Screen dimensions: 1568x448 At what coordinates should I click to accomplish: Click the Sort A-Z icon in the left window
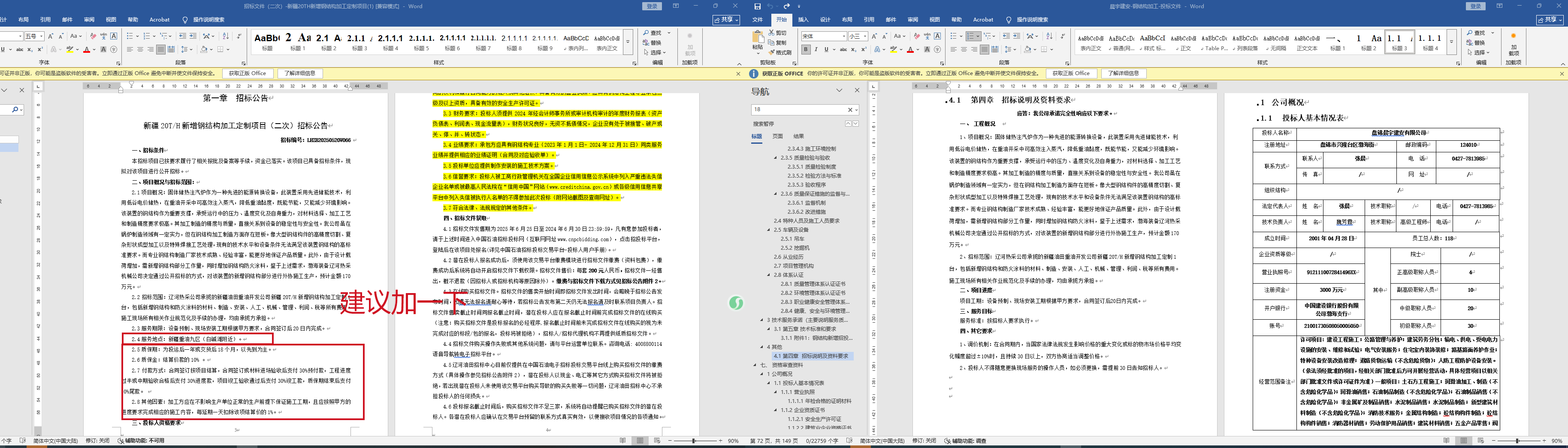click(226, 36)
